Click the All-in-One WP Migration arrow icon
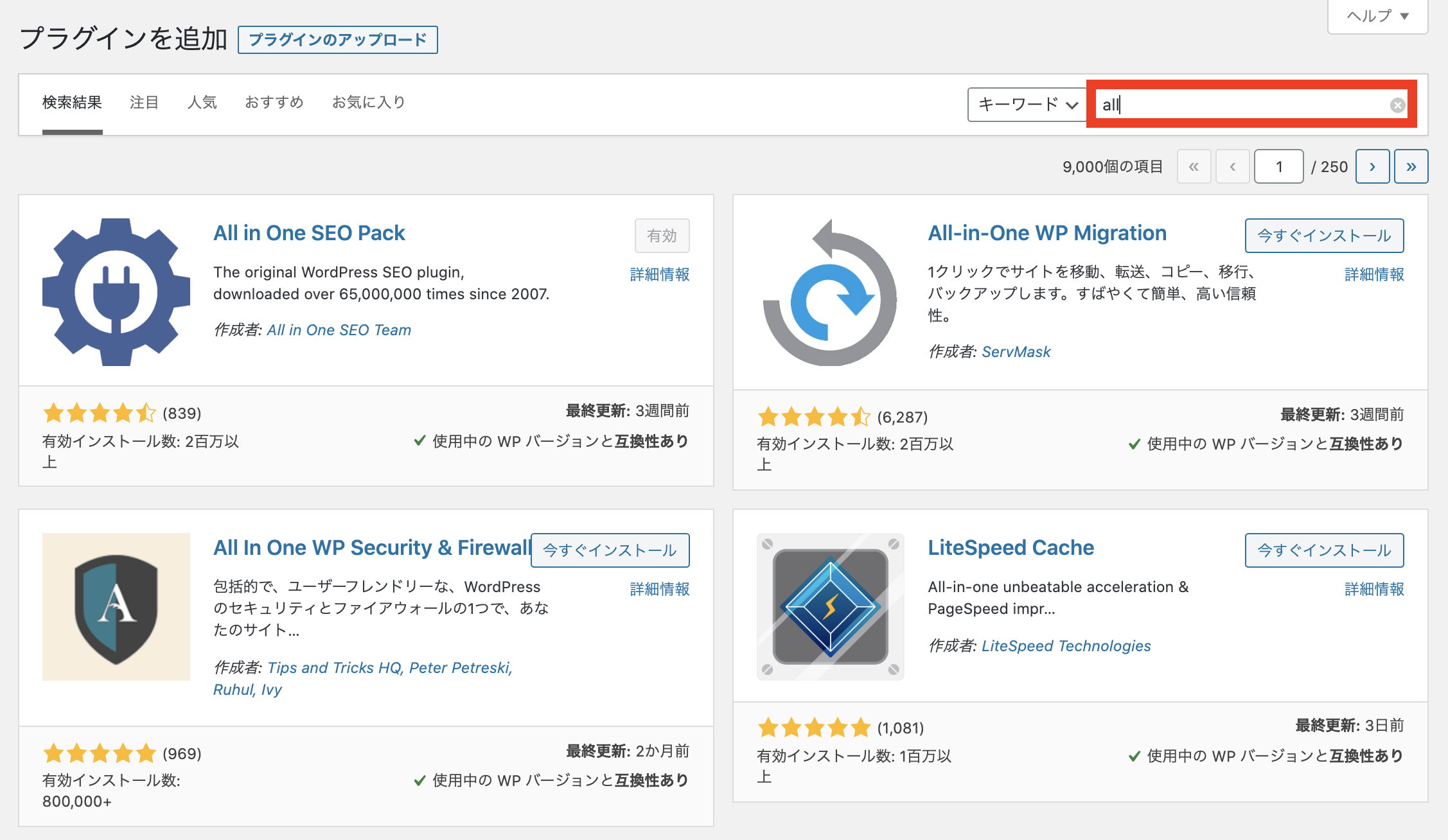This screenshot has height=840, width=1448. pyautogui.click(x=831, y=292)
